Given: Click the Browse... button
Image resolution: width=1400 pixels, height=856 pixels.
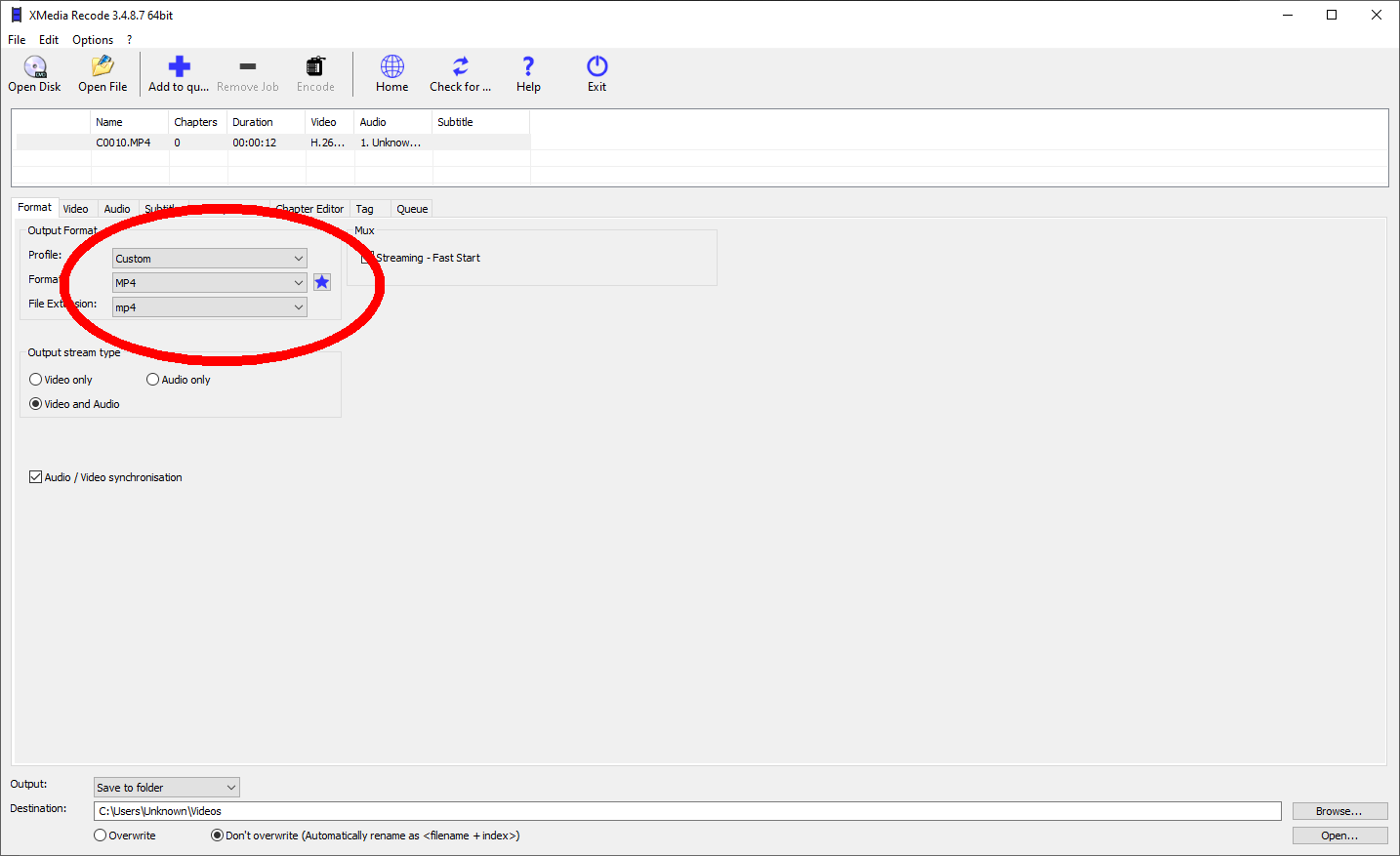Looking at the screenshot, I should pyautogui.click(x=1339, y=811).
